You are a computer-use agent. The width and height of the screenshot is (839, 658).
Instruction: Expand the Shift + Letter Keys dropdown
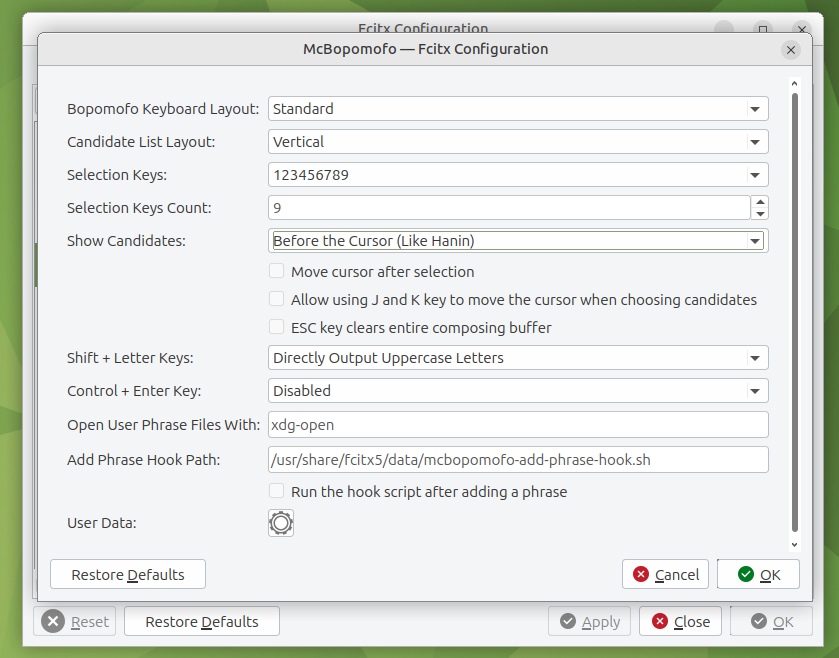[518, 358]
